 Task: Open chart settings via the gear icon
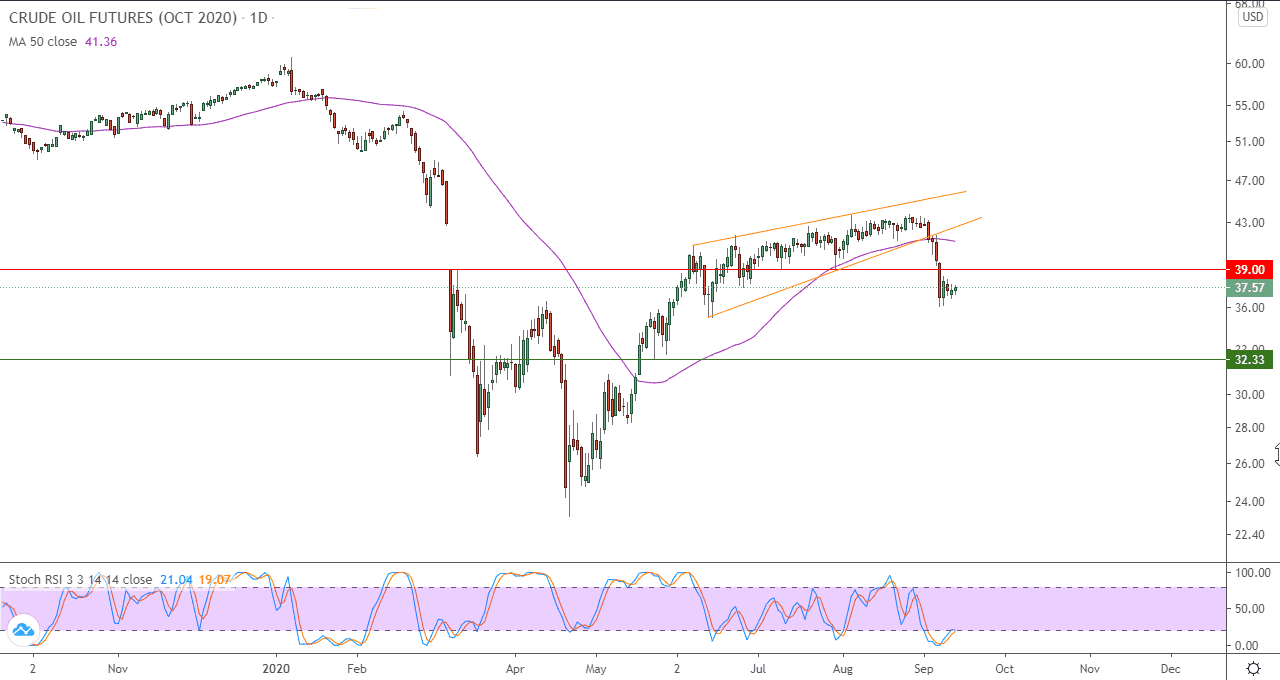click(x=1253, y=667)
